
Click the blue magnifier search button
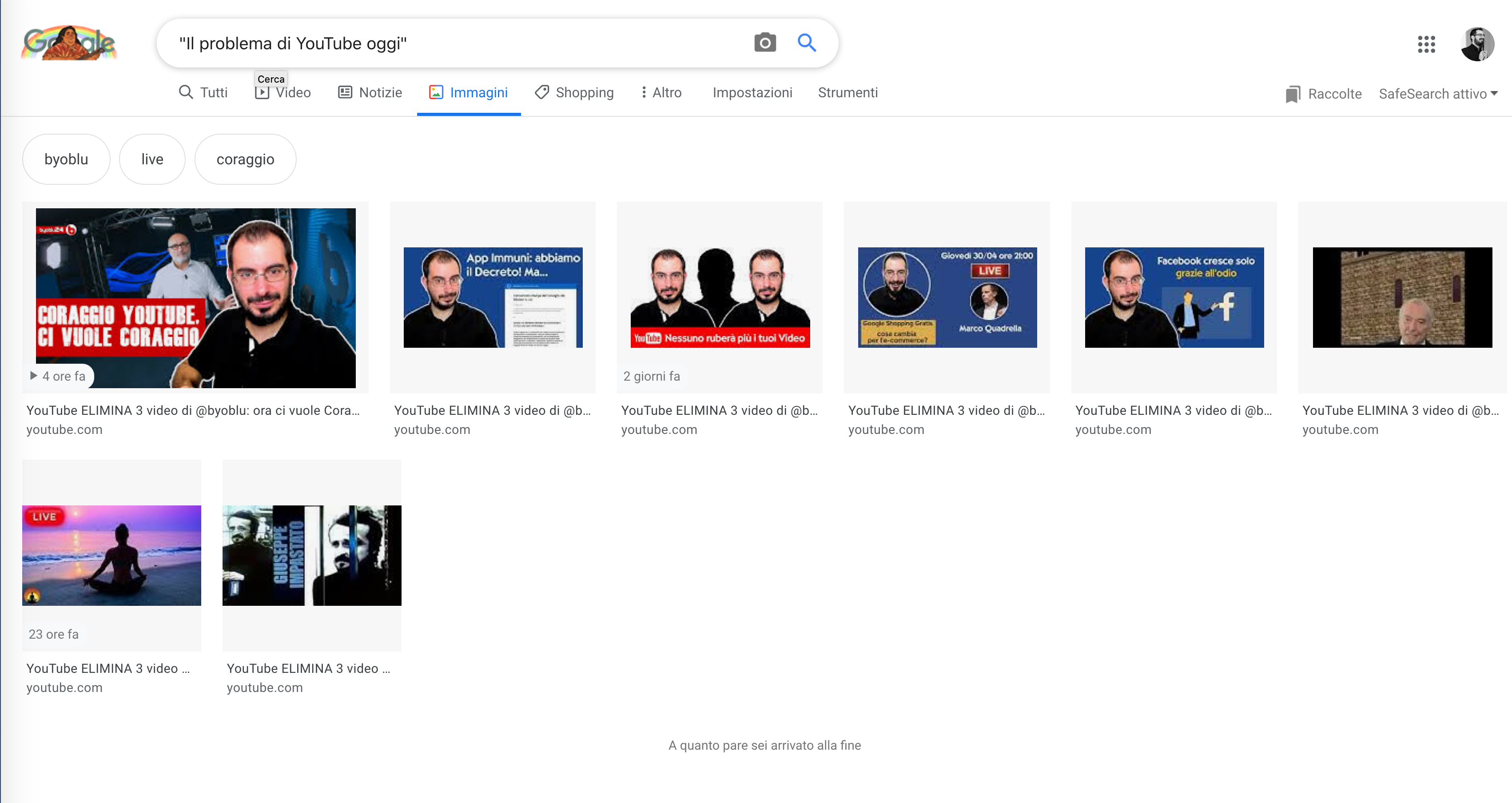point(807,43)
